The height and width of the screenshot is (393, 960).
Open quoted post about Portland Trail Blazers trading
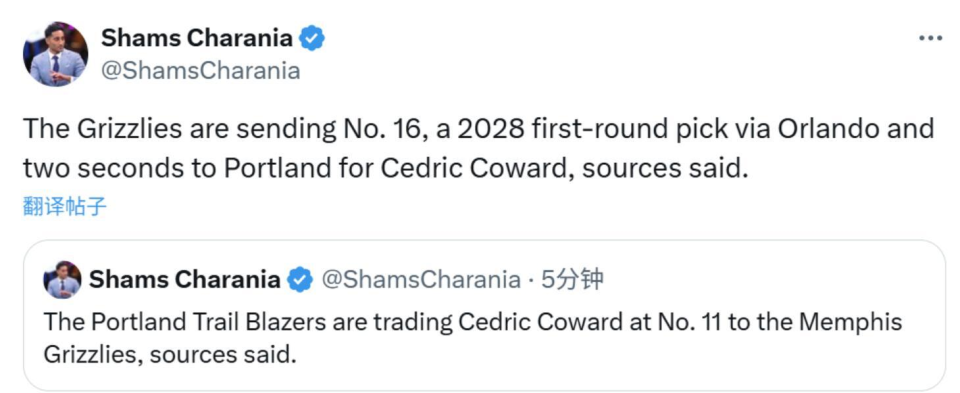pyautogui.click(x=484, y=315)
